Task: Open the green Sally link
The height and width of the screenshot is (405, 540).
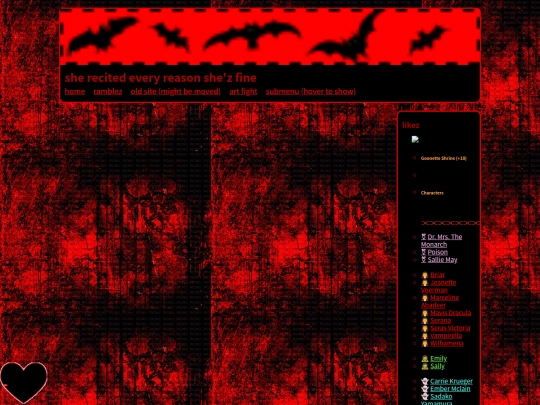Action: (437, 366)
